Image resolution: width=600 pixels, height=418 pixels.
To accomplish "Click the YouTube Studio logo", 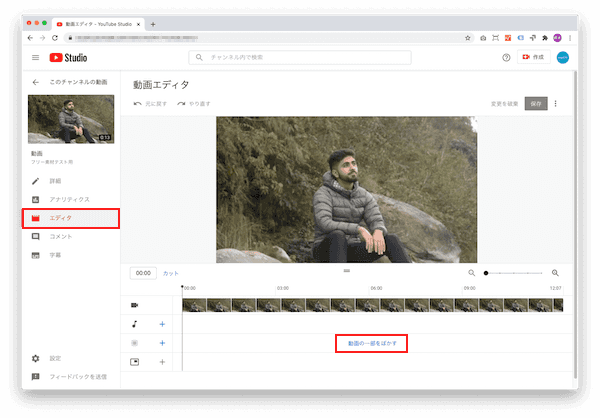I will 68,57.
